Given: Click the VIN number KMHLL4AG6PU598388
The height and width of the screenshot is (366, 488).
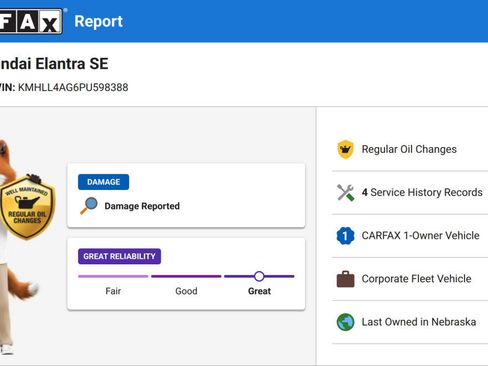Looking at the screenshot, I should pyautogui.click(x=73, y=87).
